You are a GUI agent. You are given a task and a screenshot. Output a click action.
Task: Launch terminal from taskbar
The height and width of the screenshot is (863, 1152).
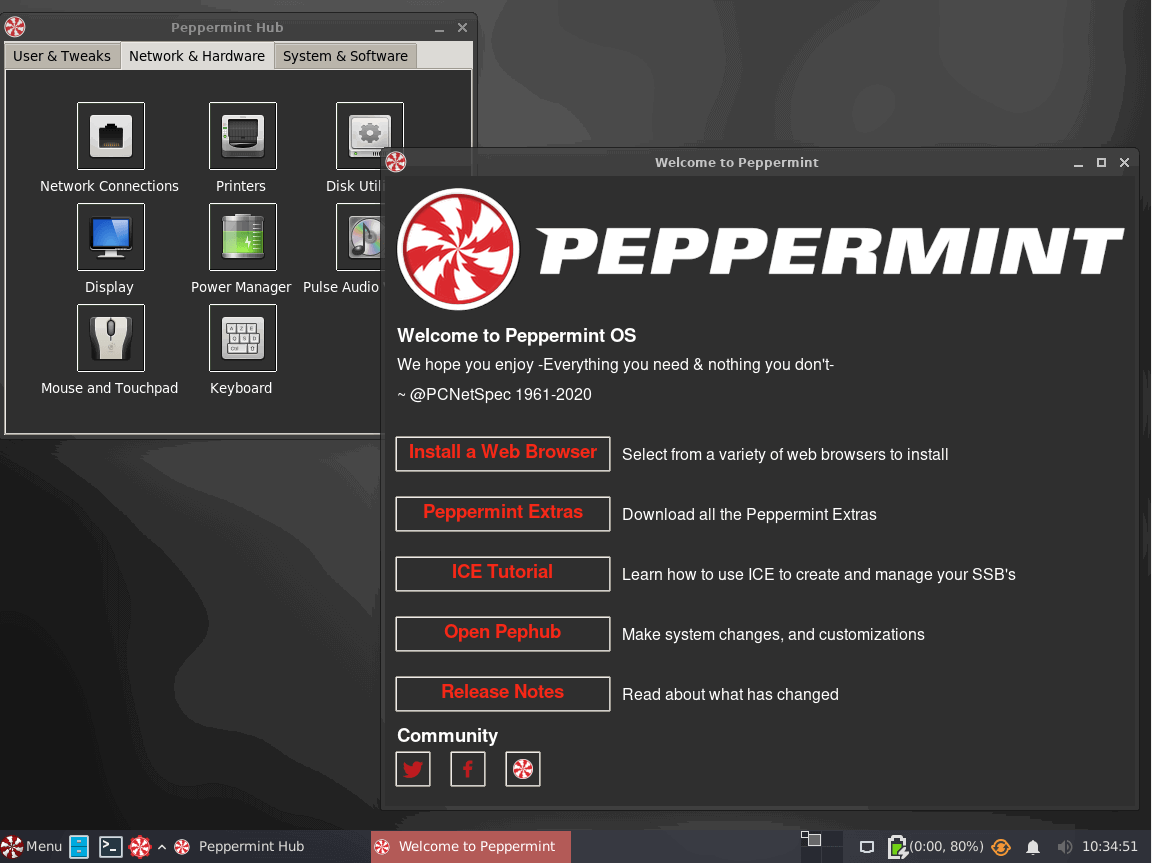pos(110,846)
